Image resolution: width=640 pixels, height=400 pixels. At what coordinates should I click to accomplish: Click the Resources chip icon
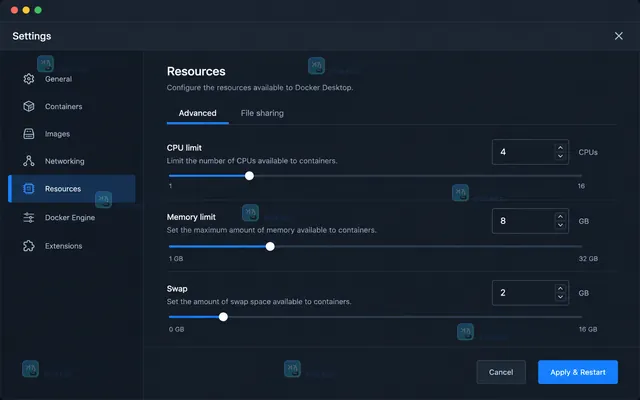click(x=29, y=189)
